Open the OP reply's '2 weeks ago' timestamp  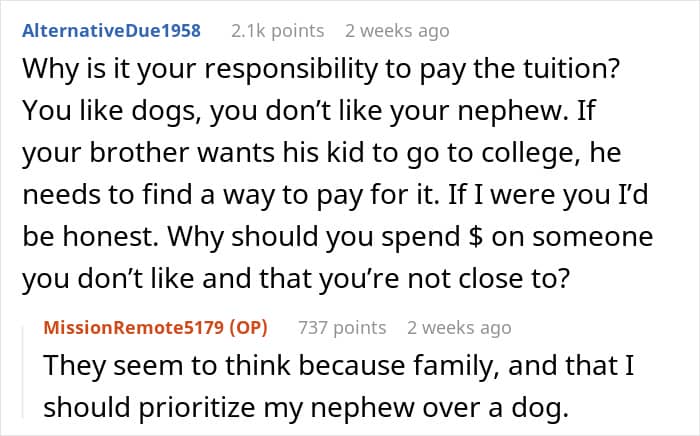(459, 328)
